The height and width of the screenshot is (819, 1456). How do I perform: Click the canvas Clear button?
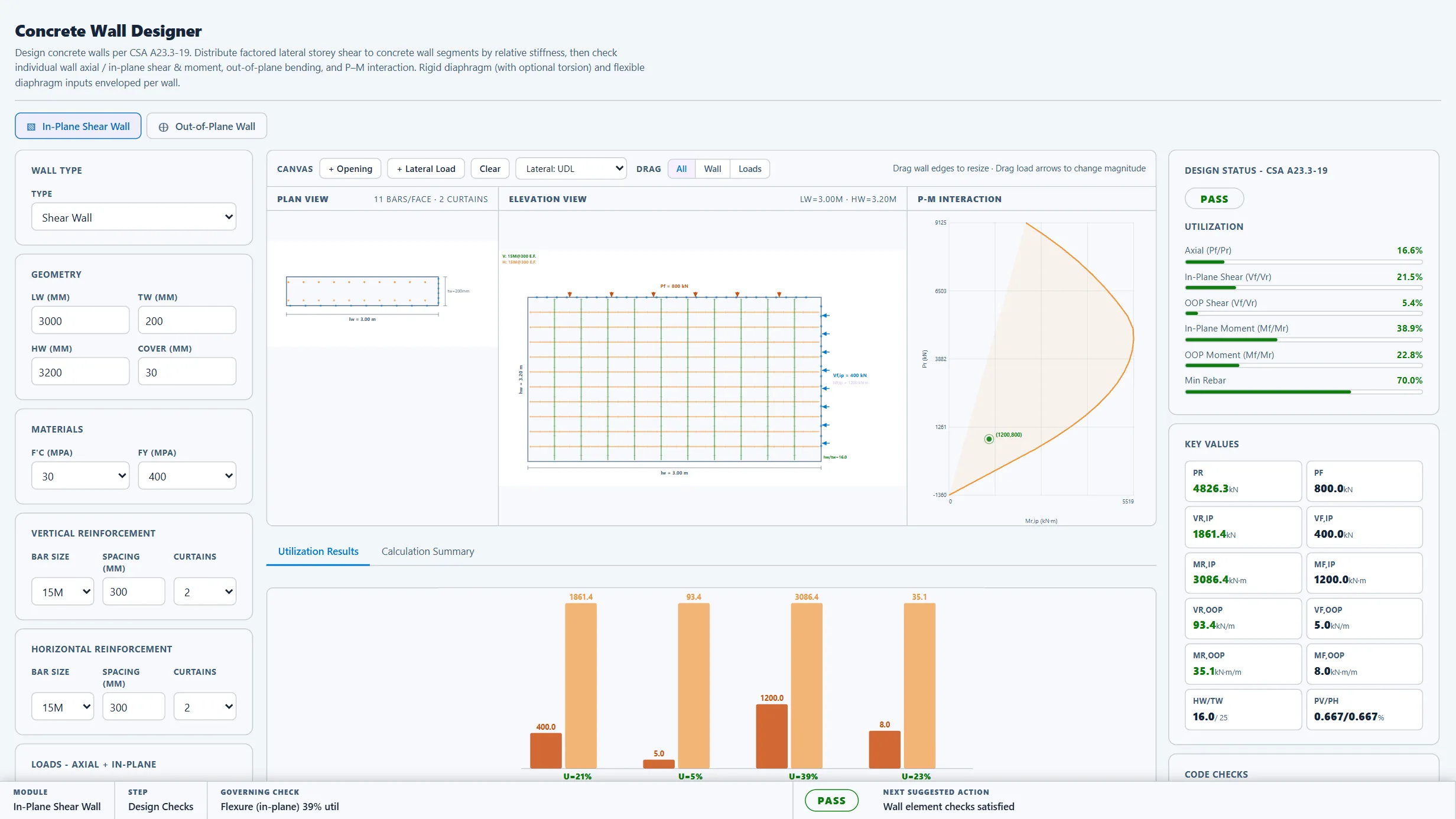[x=490, y=169]
